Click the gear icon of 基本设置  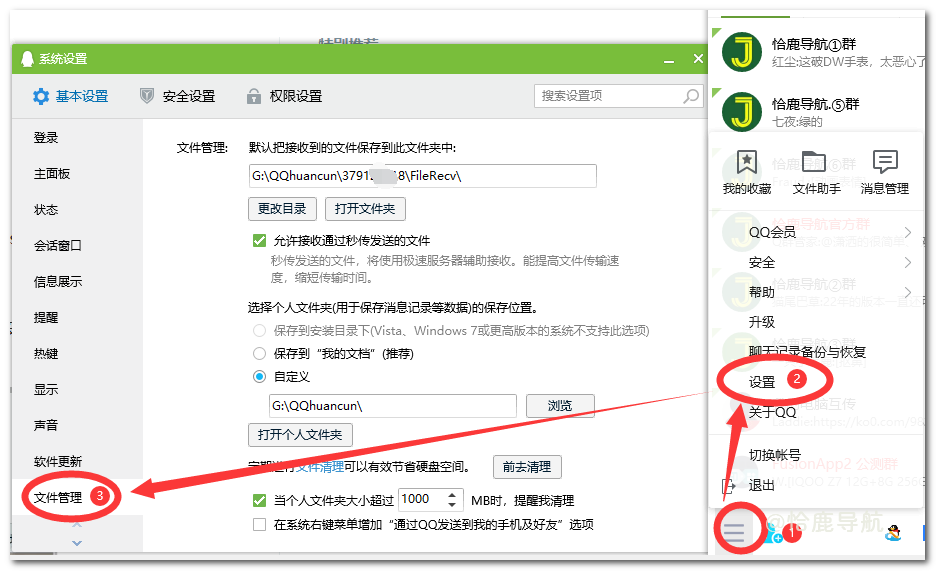coord(41,96)
